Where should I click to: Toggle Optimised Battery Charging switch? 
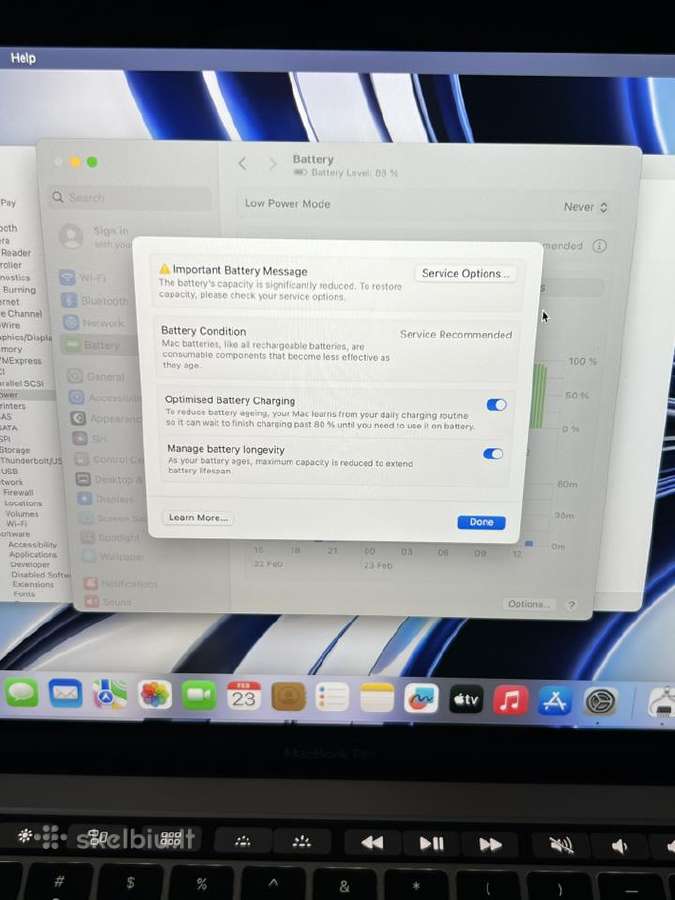pyautogui.click(x=496, y=405)
